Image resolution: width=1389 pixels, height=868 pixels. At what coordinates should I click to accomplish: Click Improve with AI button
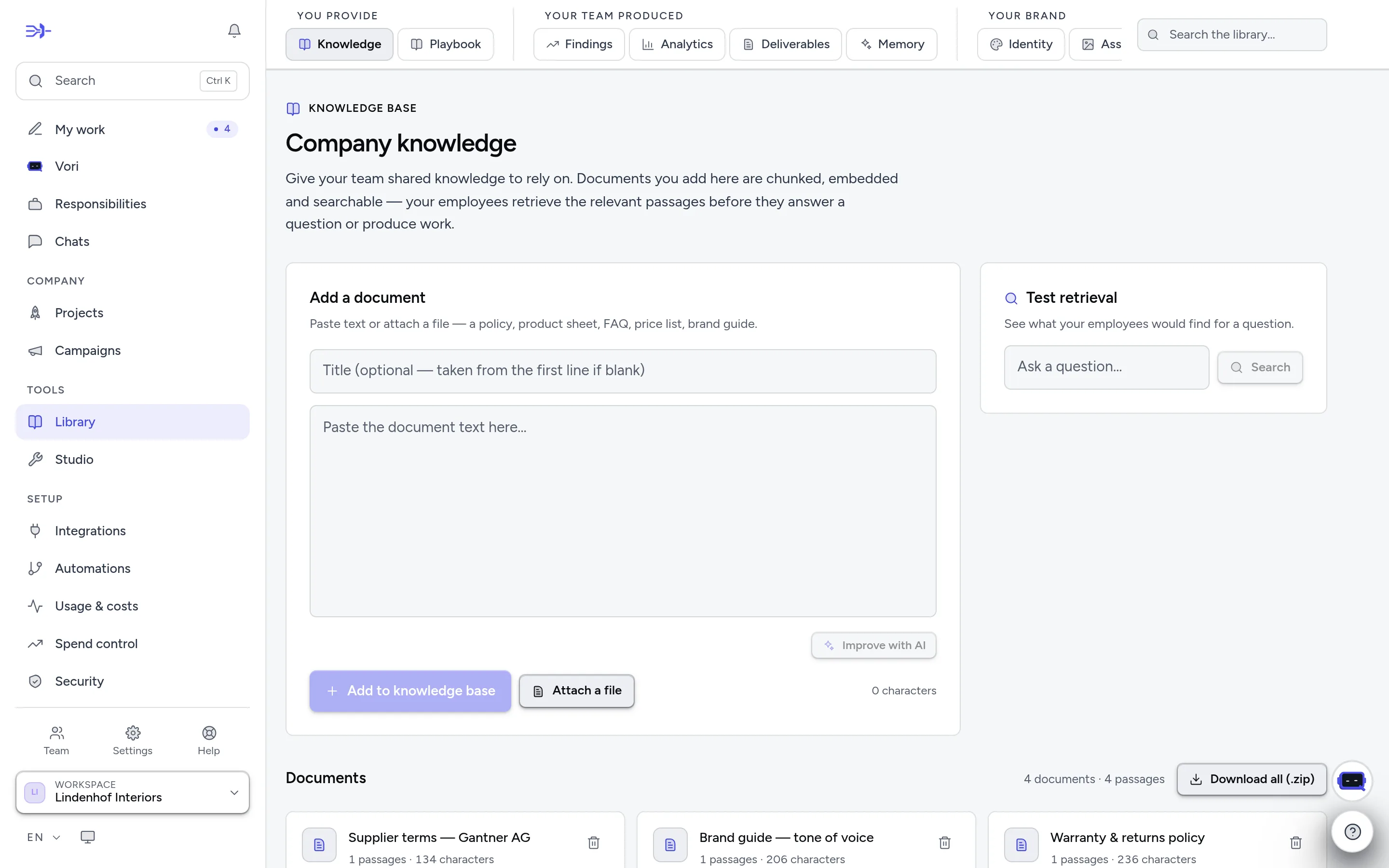873,645
